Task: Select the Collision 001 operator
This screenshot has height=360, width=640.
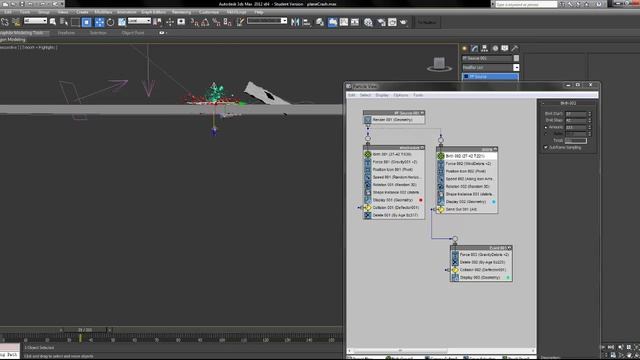Action: pyautogui.click(x=394, y=208)
